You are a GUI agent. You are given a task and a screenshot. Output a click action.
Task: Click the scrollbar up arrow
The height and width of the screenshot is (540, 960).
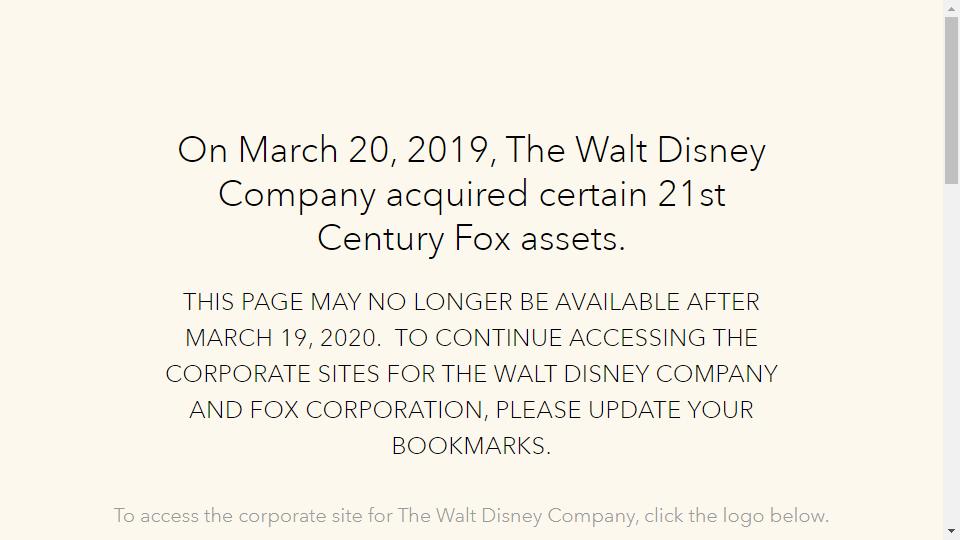click(x=951, y=8)
